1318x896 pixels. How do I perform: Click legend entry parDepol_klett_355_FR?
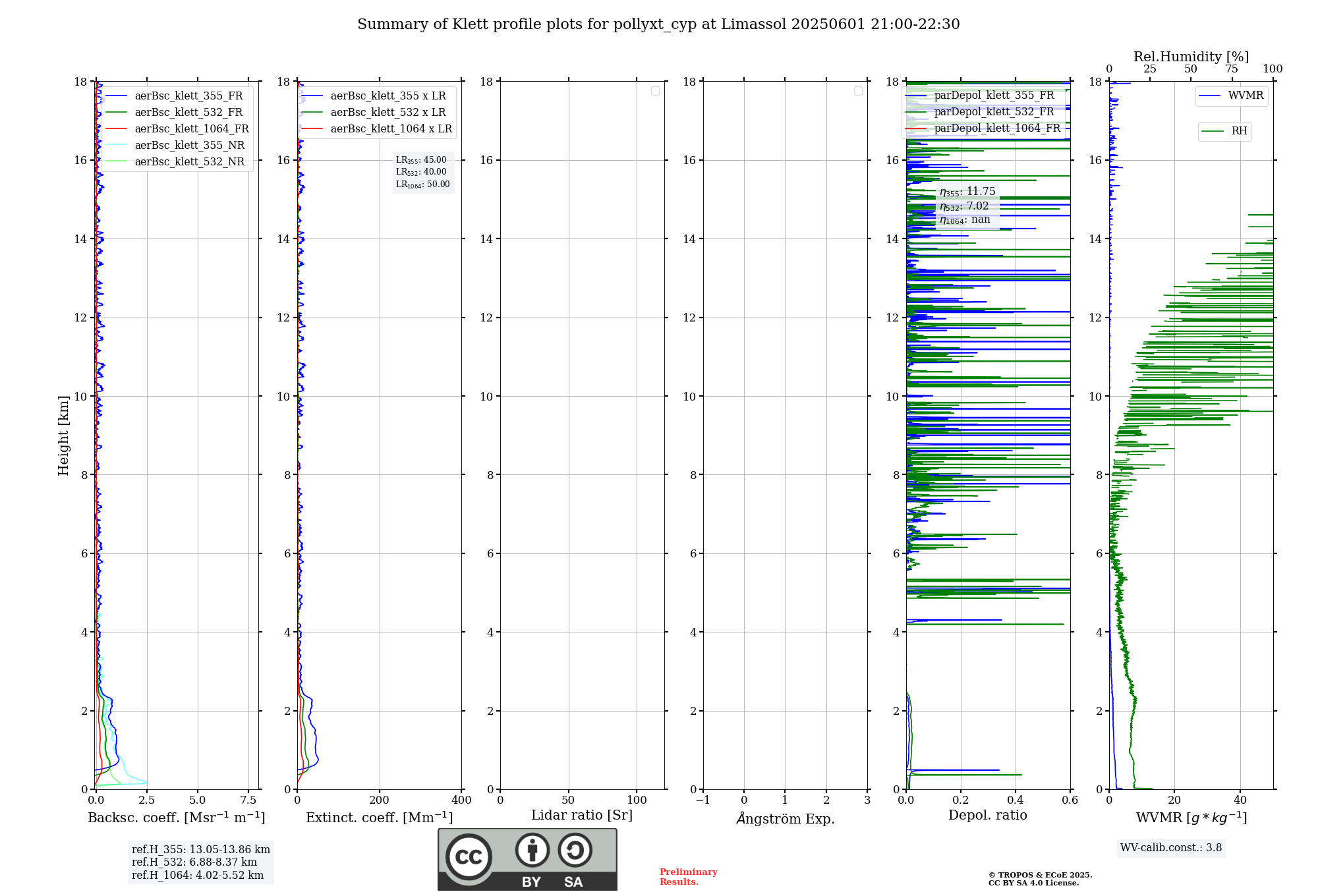pos(994,96)
